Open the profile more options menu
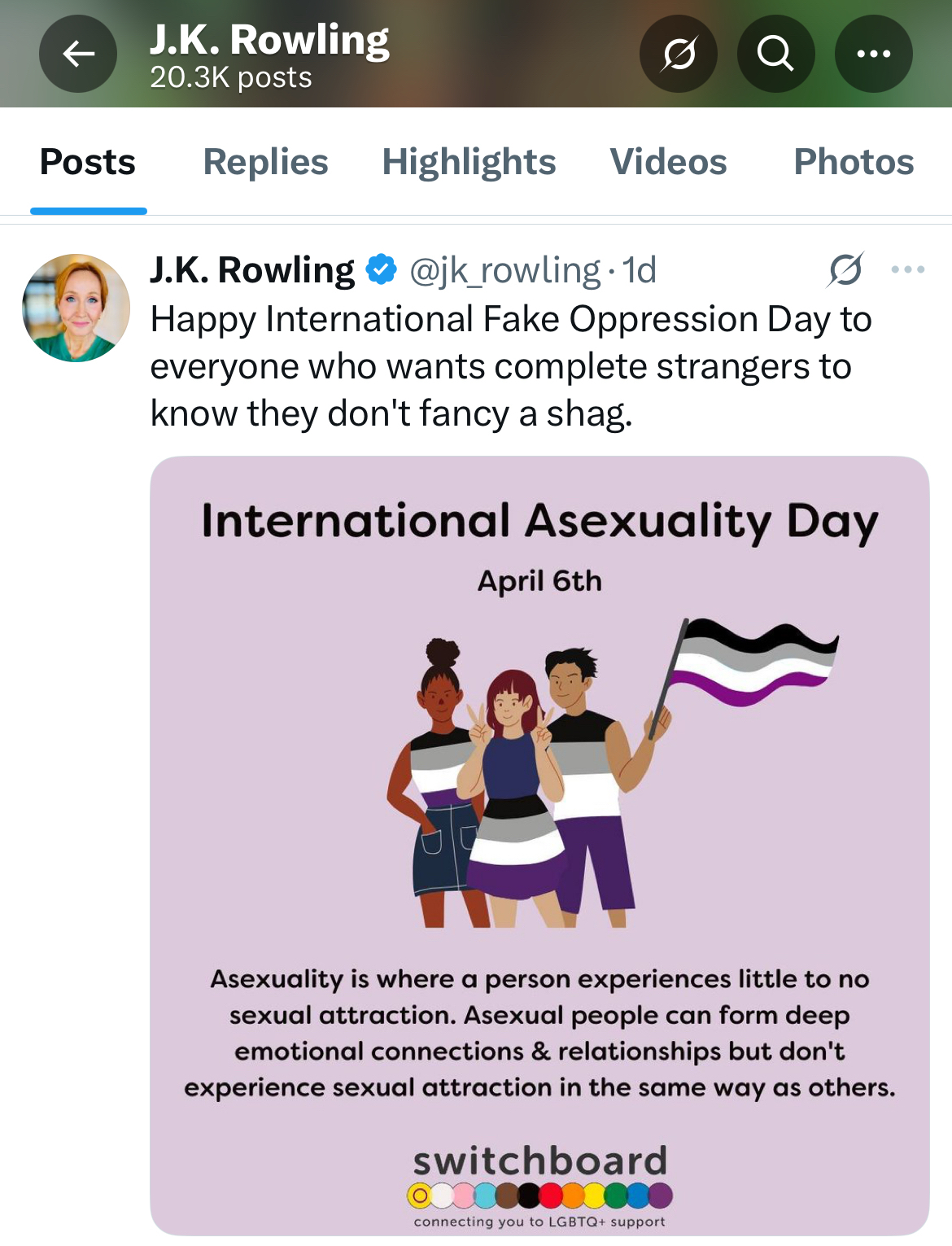Screen dimensions: 952x1246 click(x=873, y=54)
